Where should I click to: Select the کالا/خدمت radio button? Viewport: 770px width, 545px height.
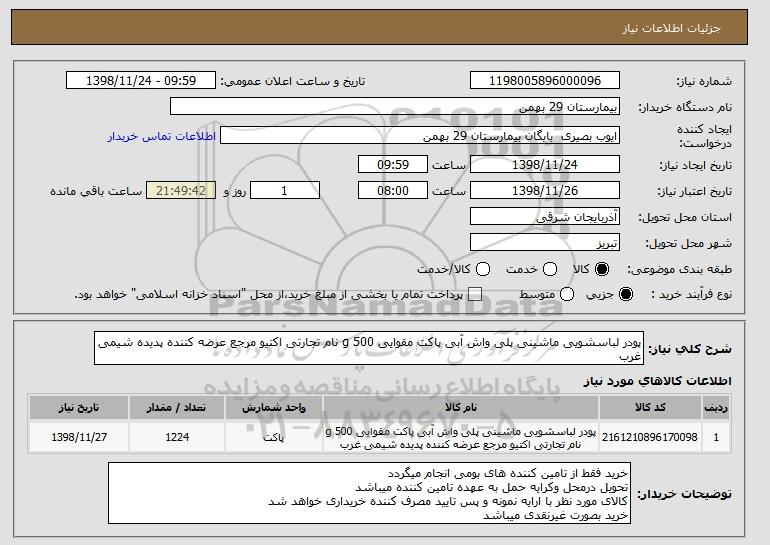coord(483,269)
